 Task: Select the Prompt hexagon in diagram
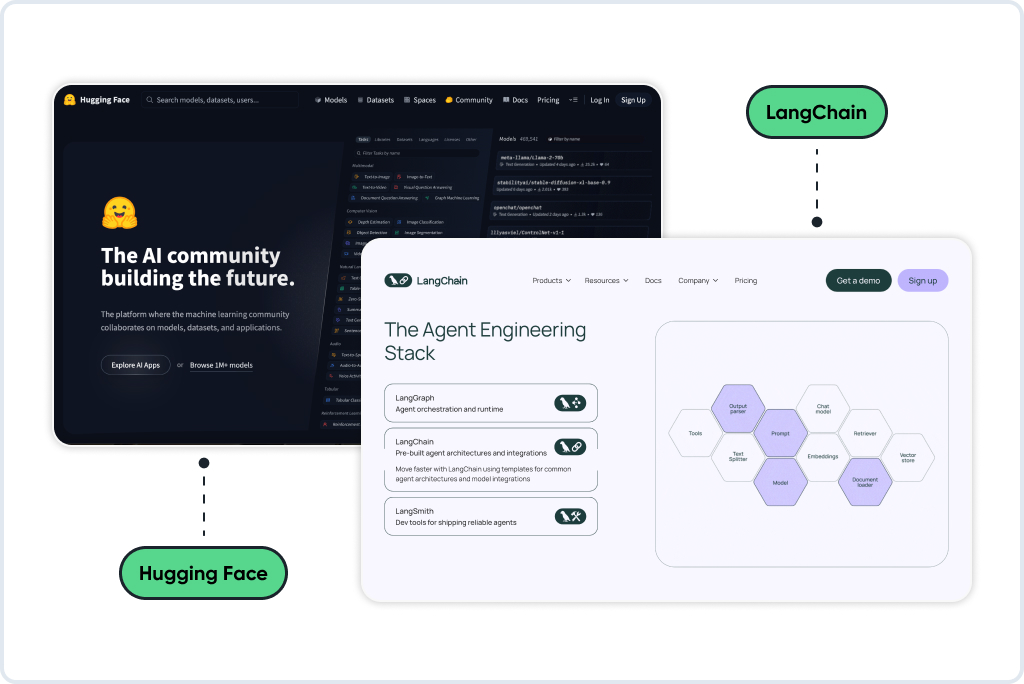click(780, 433)
